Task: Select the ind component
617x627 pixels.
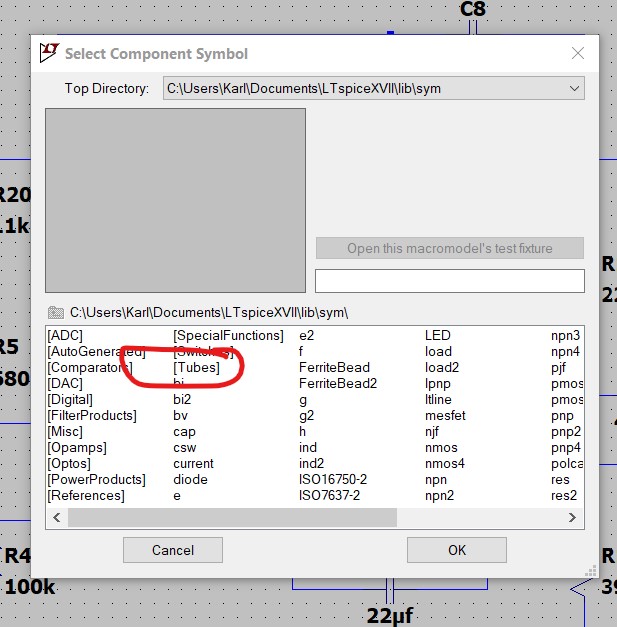Action: pos(308,447)
